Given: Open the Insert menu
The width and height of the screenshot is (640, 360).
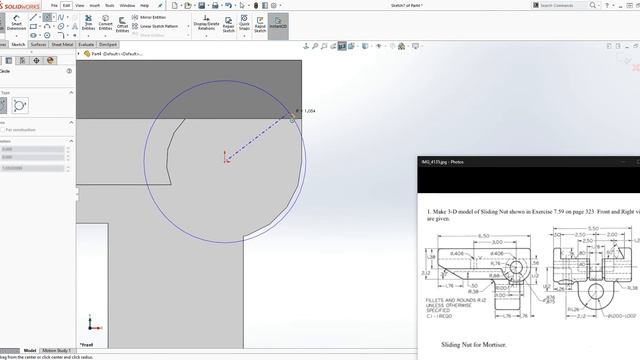Looking at the screenshot, I should pyautogui.click(x=95, y=6).
